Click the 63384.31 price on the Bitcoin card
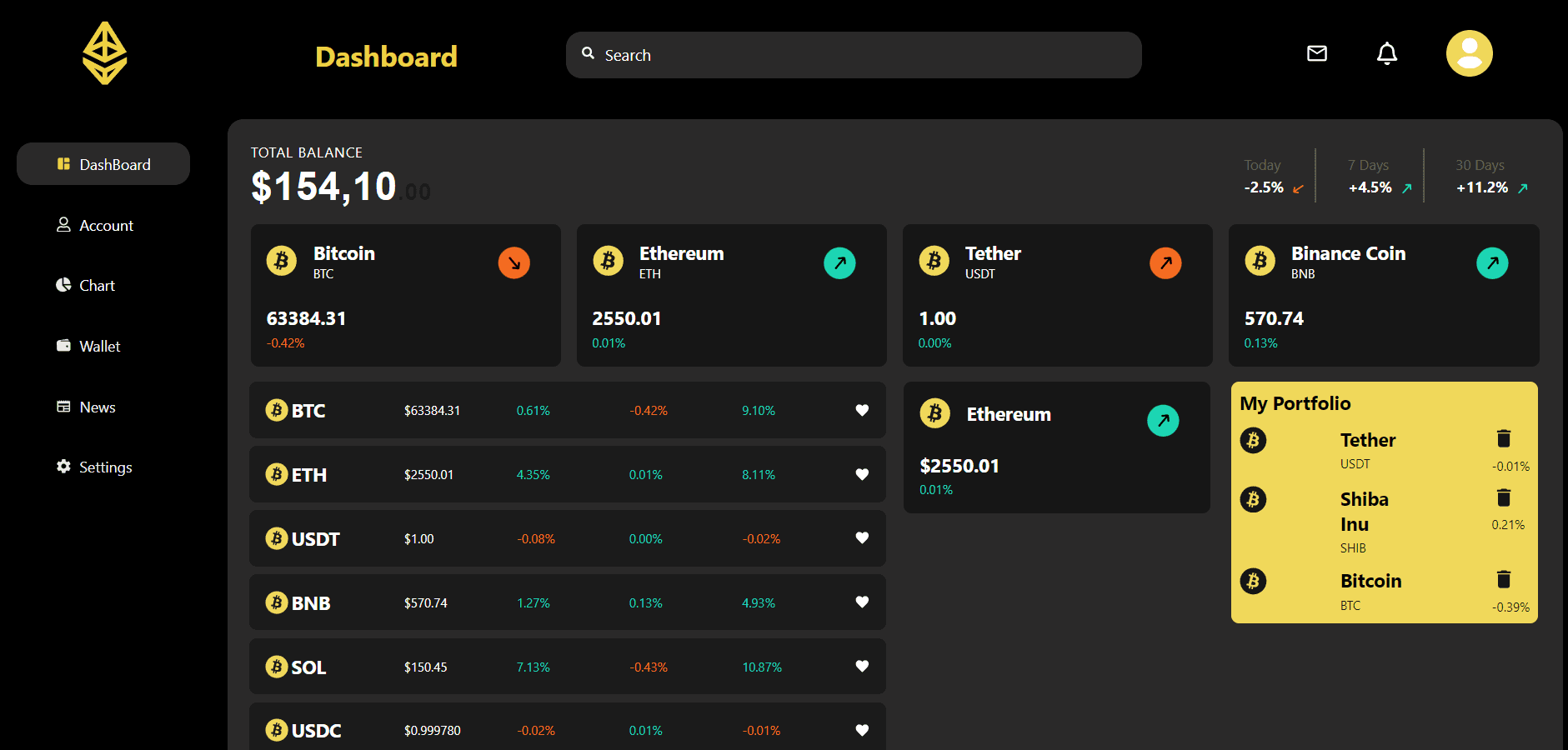1568x750 pixels. (306, 318)
